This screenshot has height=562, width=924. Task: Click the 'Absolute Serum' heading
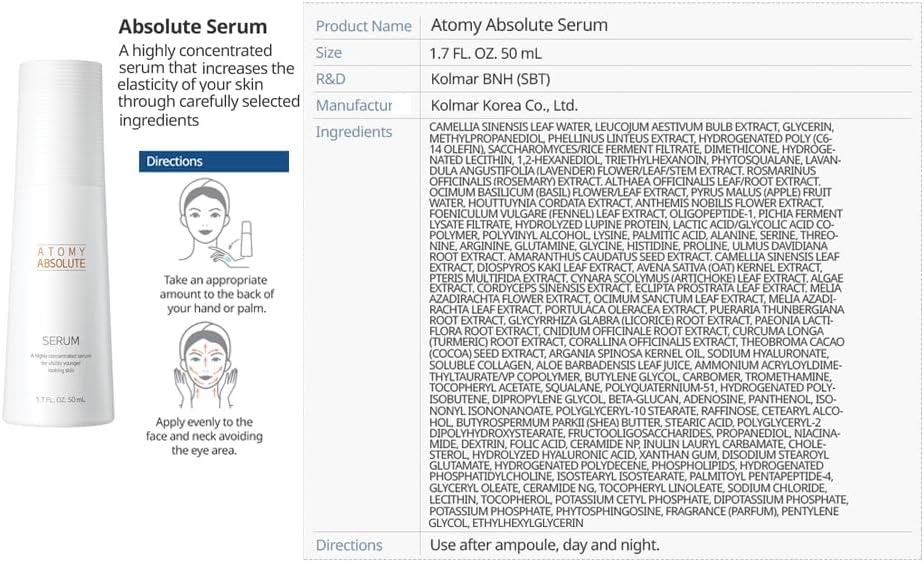(x=193, y=27)
